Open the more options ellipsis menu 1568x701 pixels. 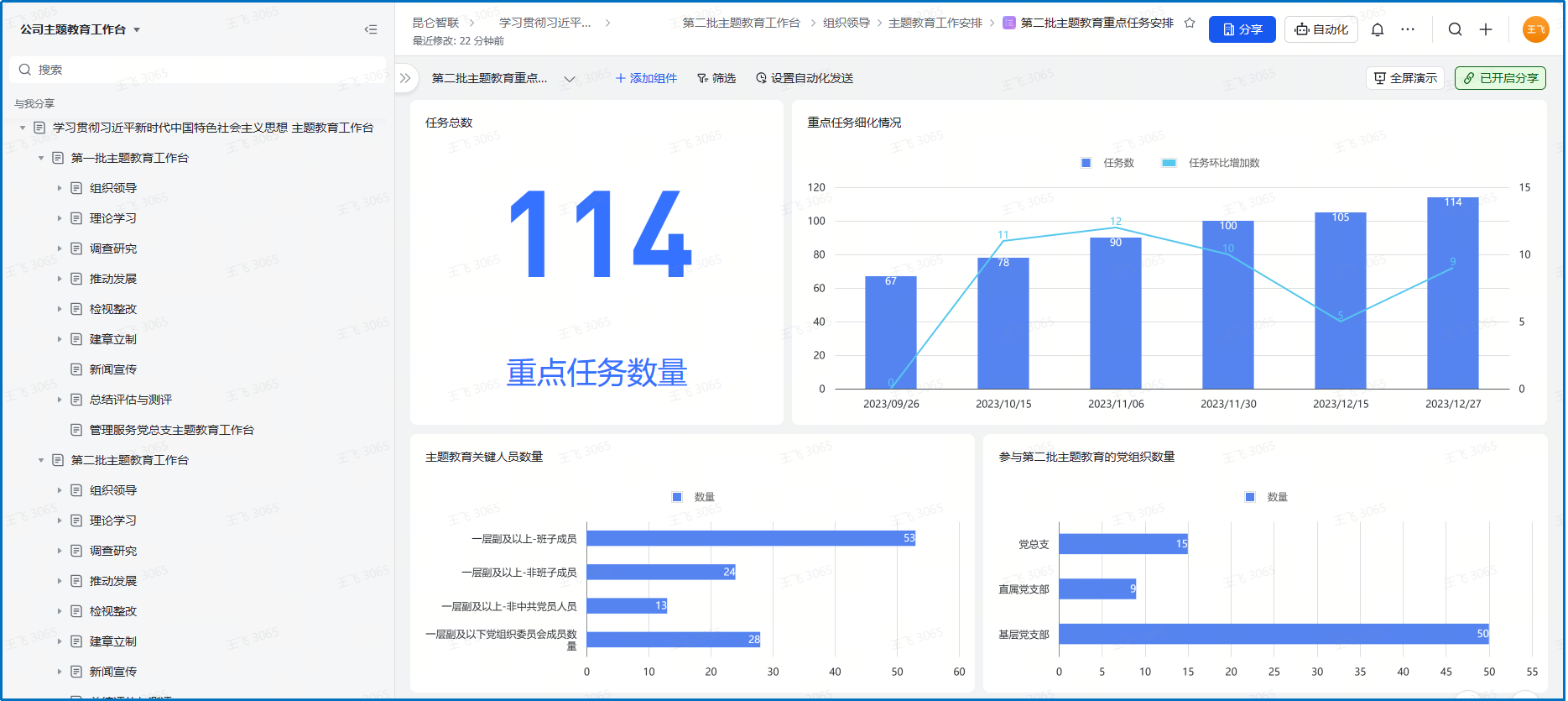pos(1408,29)
